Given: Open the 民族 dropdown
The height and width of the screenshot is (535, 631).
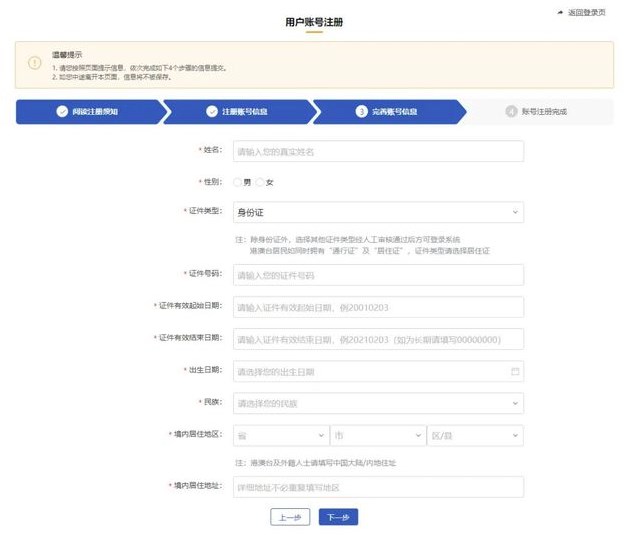Looking at the screenshot, I should pos(378,403).
